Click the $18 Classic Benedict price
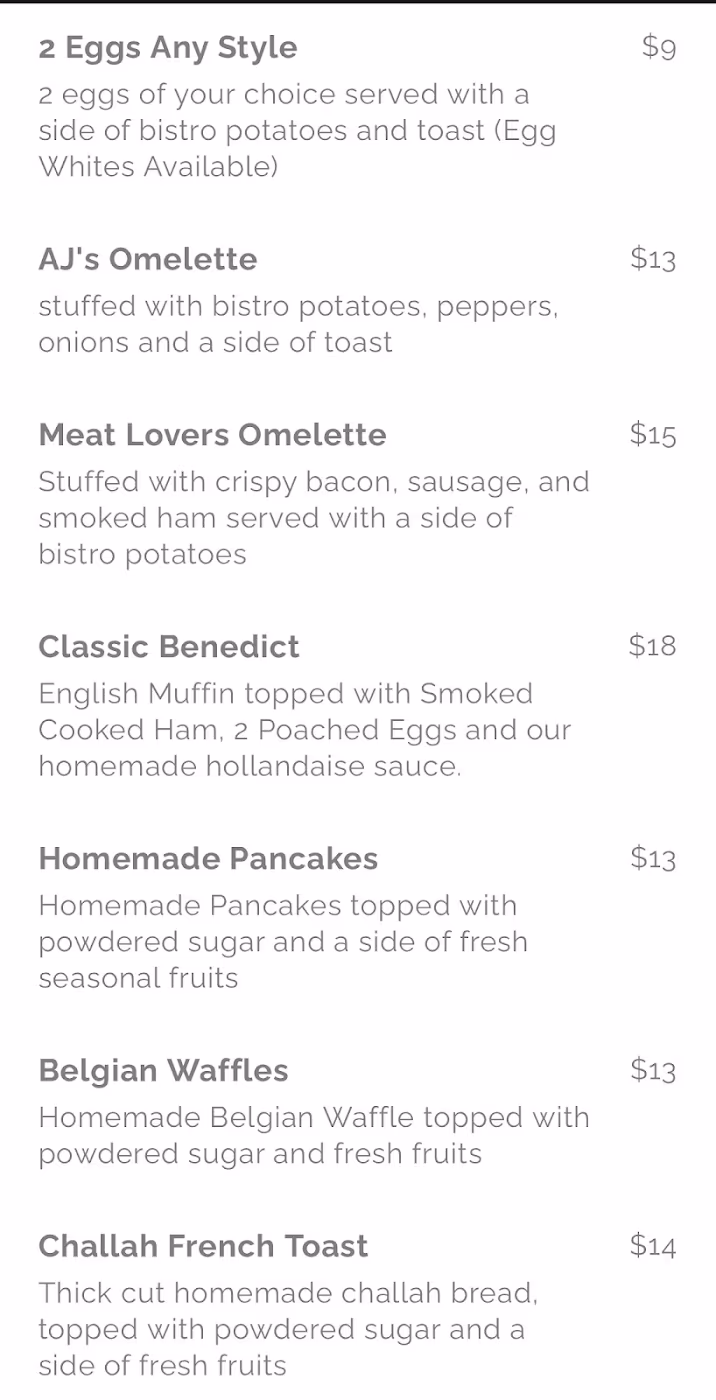This screenshot has width=716, height=1400. (653, 646)
